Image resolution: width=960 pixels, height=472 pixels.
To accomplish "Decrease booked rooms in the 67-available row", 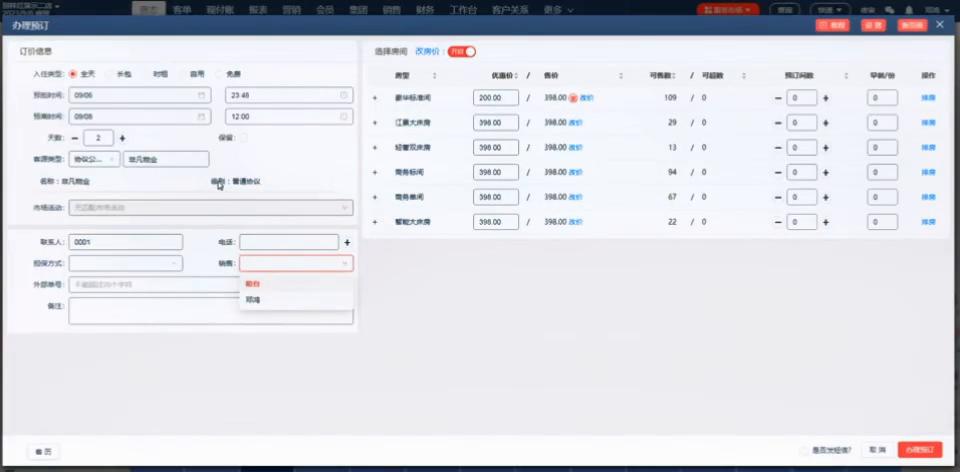I will point(778,197).
